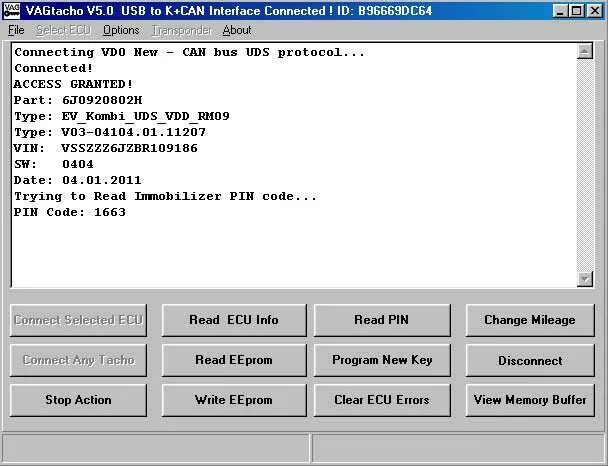
Task: Click the 'Connected!' log line
Action: point(54,68)
